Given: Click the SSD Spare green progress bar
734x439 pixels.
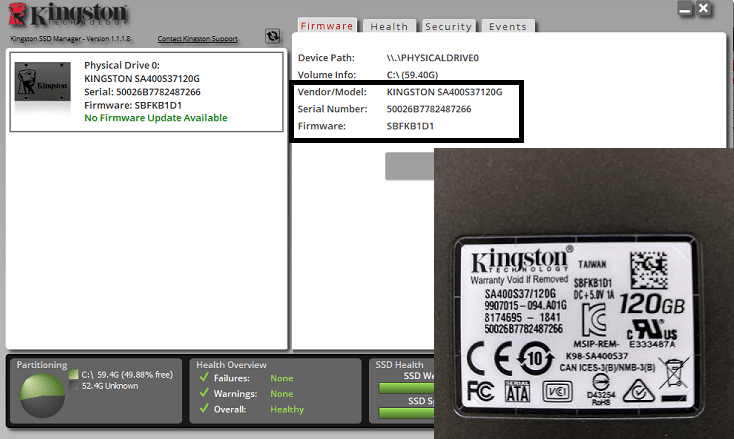Looking at the screenshot, I should pyautogui.click(x=406, y=413).
